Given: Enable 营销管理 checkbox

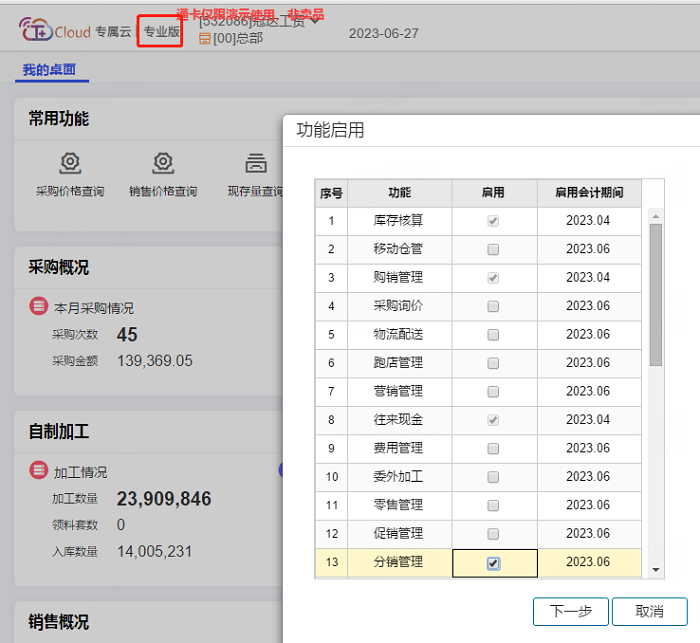Looking at the screenshot, I should pyautogui.click(x=493, y=392).
